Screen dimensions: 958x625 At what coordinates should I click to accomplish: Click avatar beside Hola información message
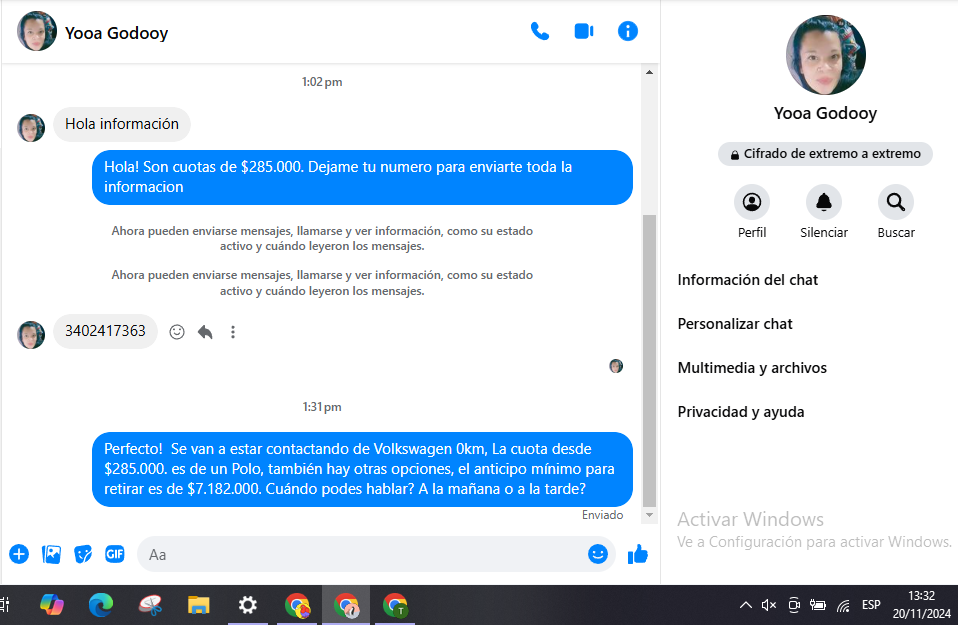(x=31, y=128)
